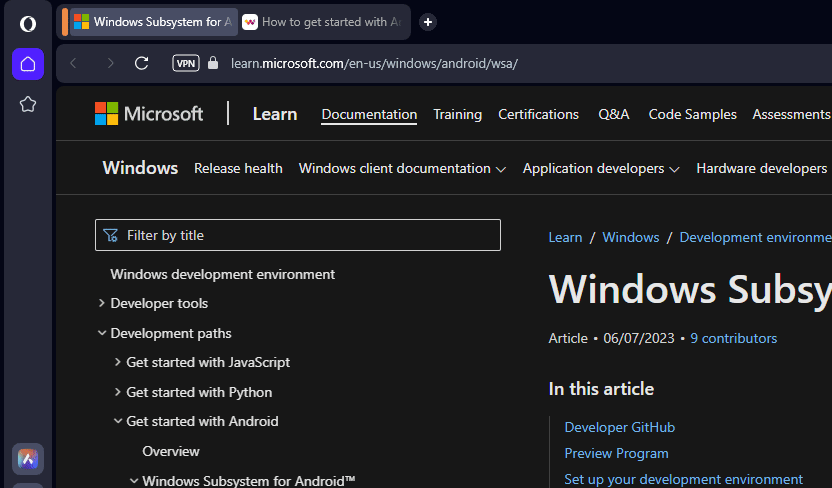
Task: Click the Filter by title field
Action: click(298, 235)
